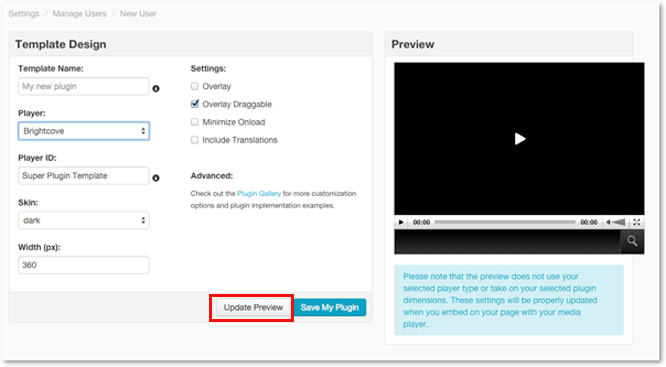This screenshot has height=367, width=666.
Task: Click the Update Preview button
Action: click(253, 308)
